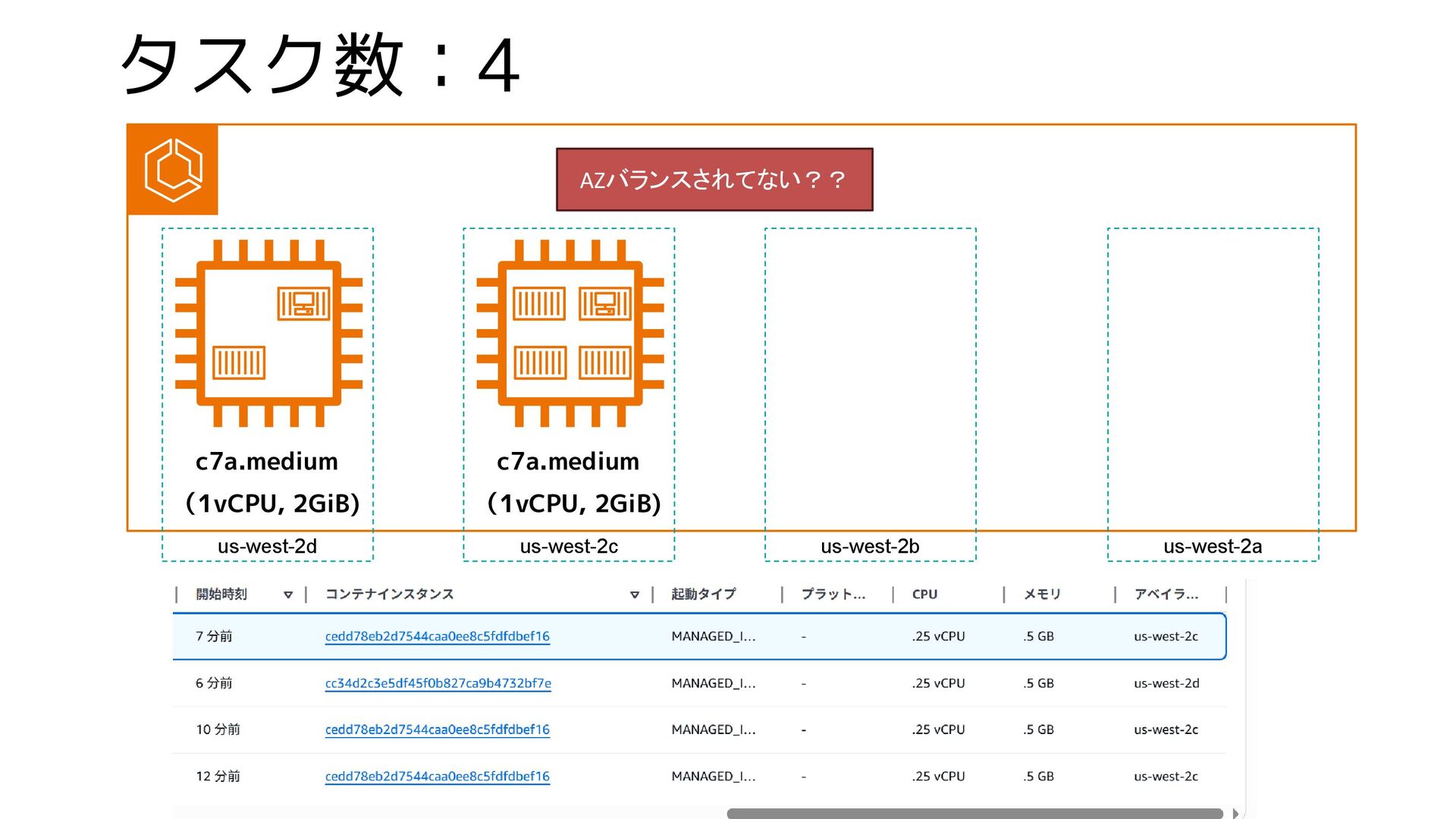Screen dimensions: 1456x819
Task: Click the 起動タイプ column header
Action: click(703, 595)
